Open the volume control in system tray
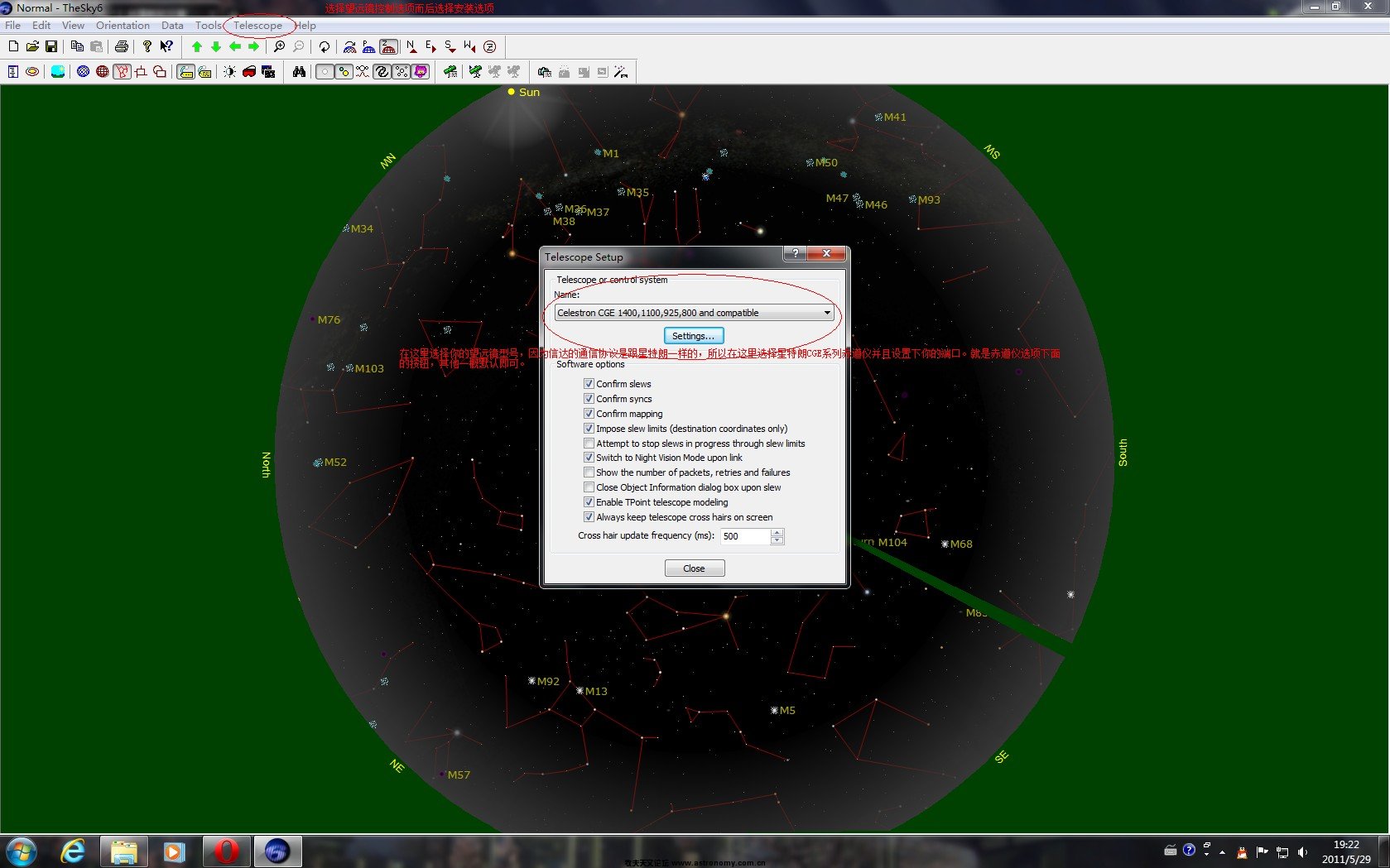 (1302, 851)
